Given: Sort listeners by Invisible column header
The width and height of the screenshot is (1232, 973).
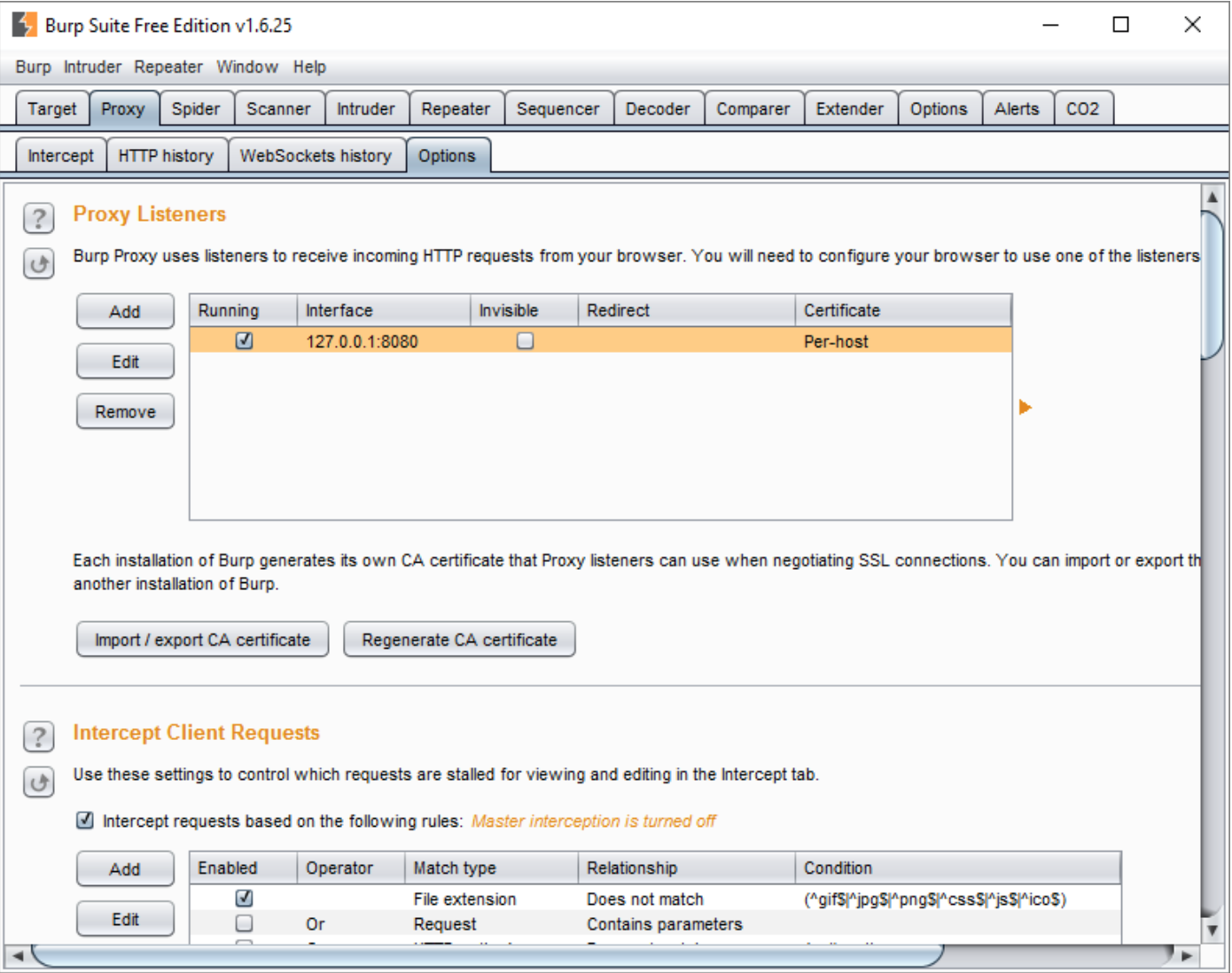Looking at the screenshot, I should coord(524,310).
